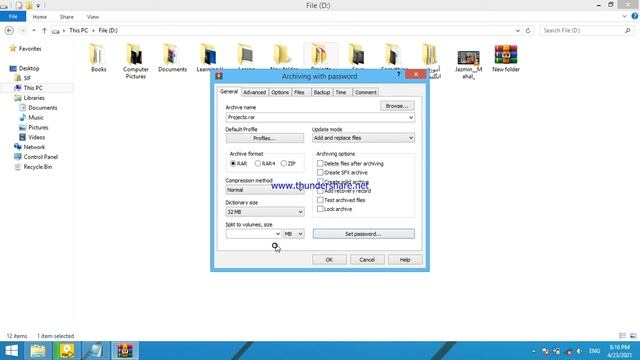Screen dimensions: 640x360
Task: Switch to the Comment tab
Action: tap(365, 93)
